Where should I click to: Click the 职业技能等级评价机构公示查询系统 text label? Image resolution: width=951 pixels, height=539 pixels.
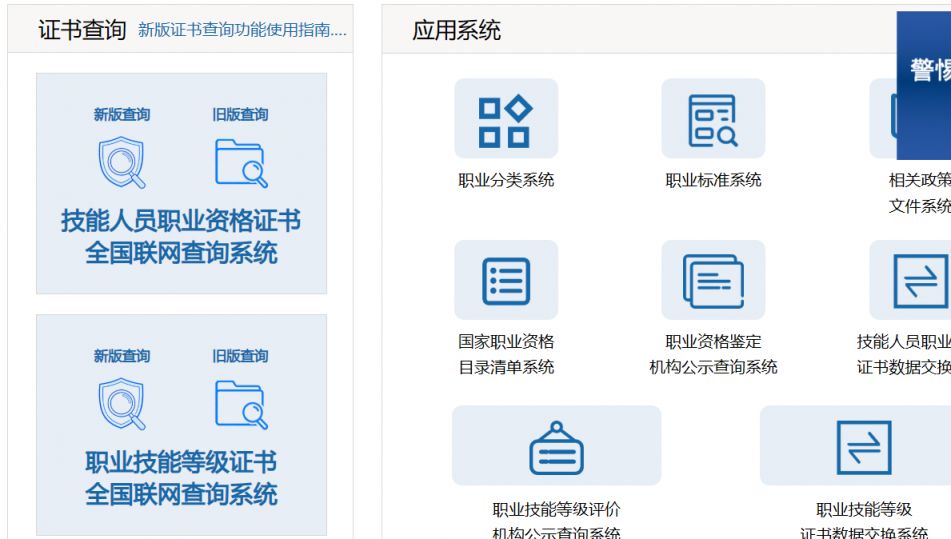point(556,520)
